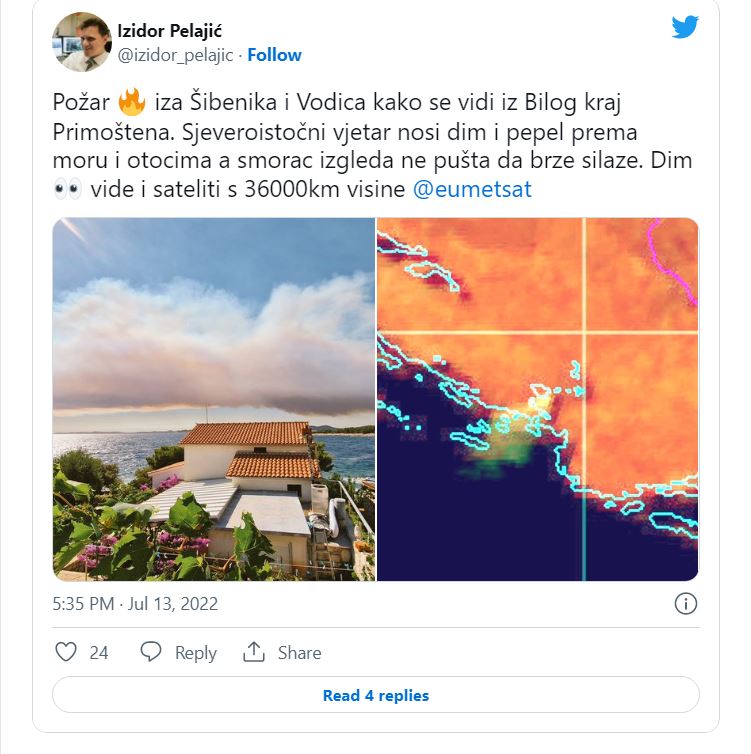Image resolution: width=751 pixels, height=754 pixels.
Task: Click the Reply text label
Action: (196, 653)
